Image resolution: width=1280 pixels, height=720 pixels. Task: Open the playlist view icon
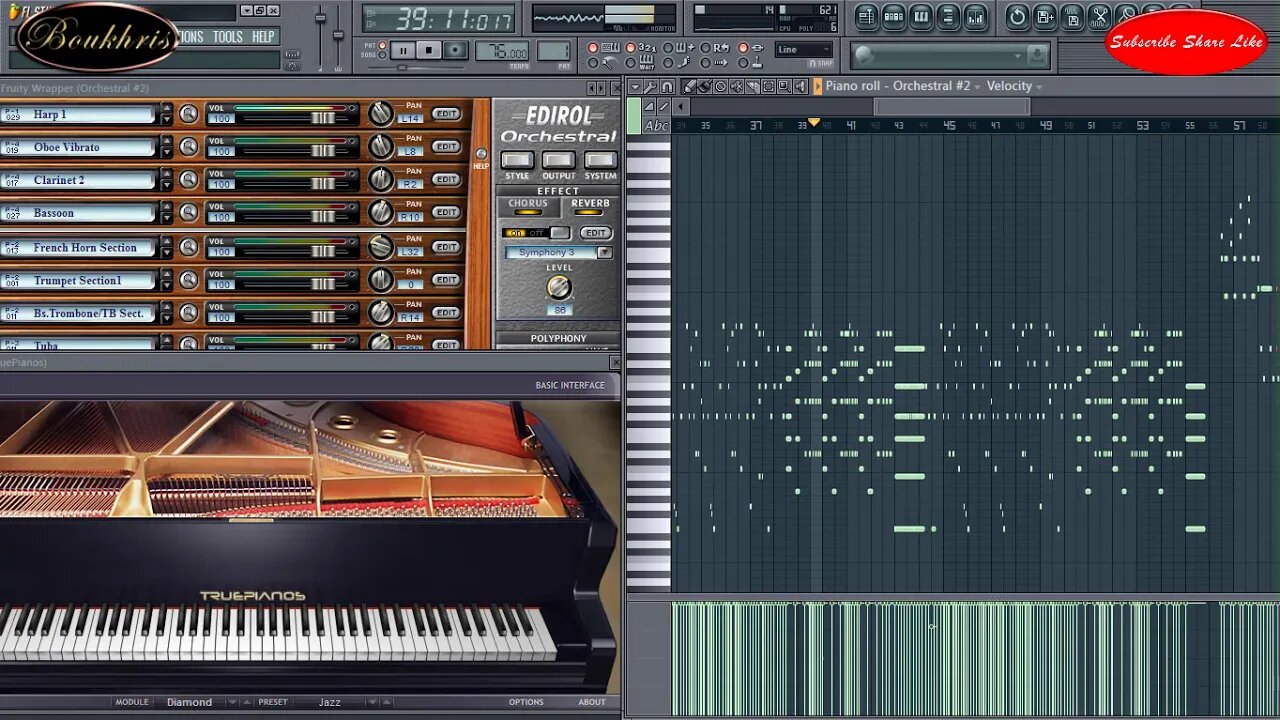(867, 17)
